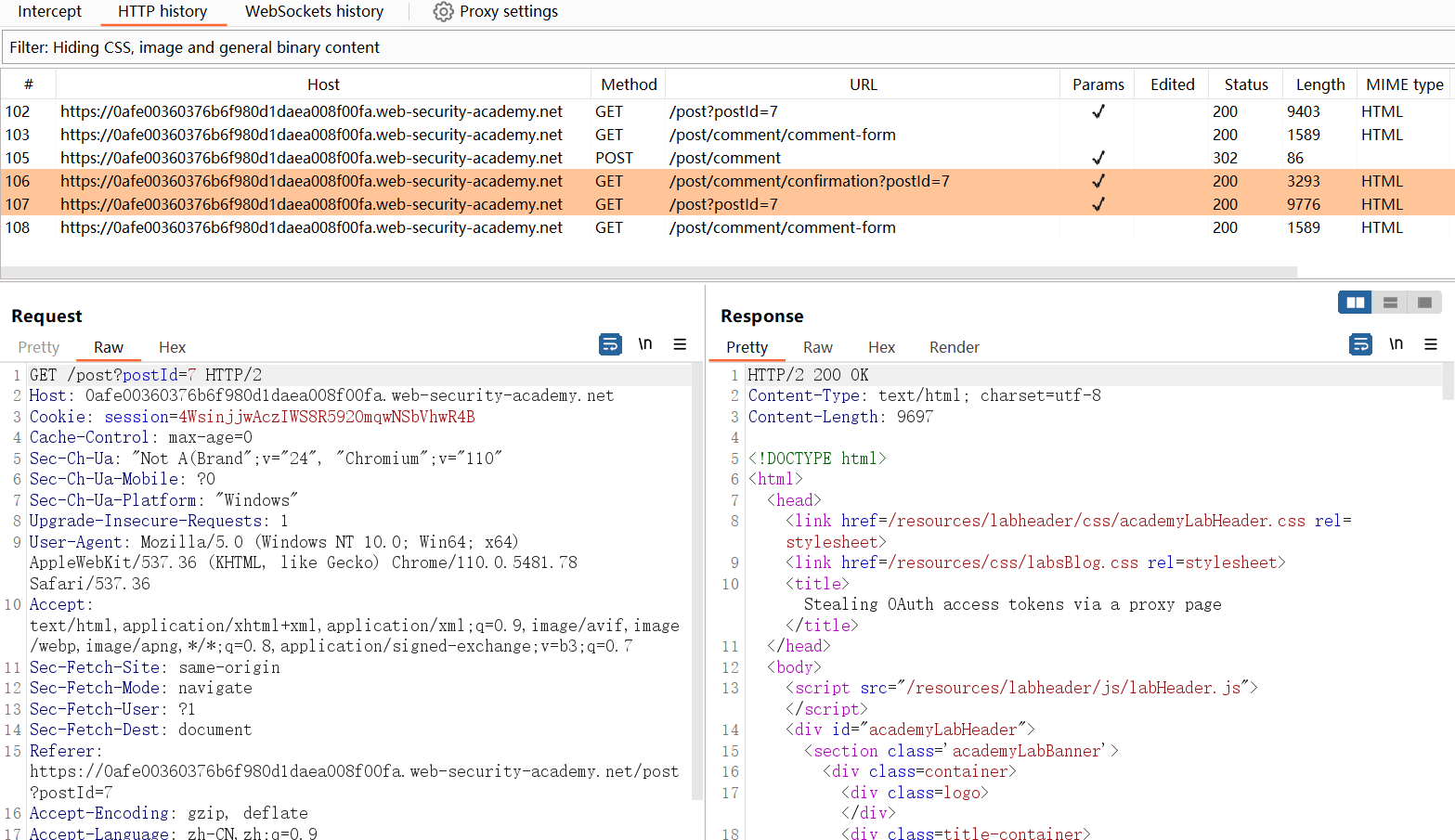Switch Request view to the Hex tab

(172, 347)
